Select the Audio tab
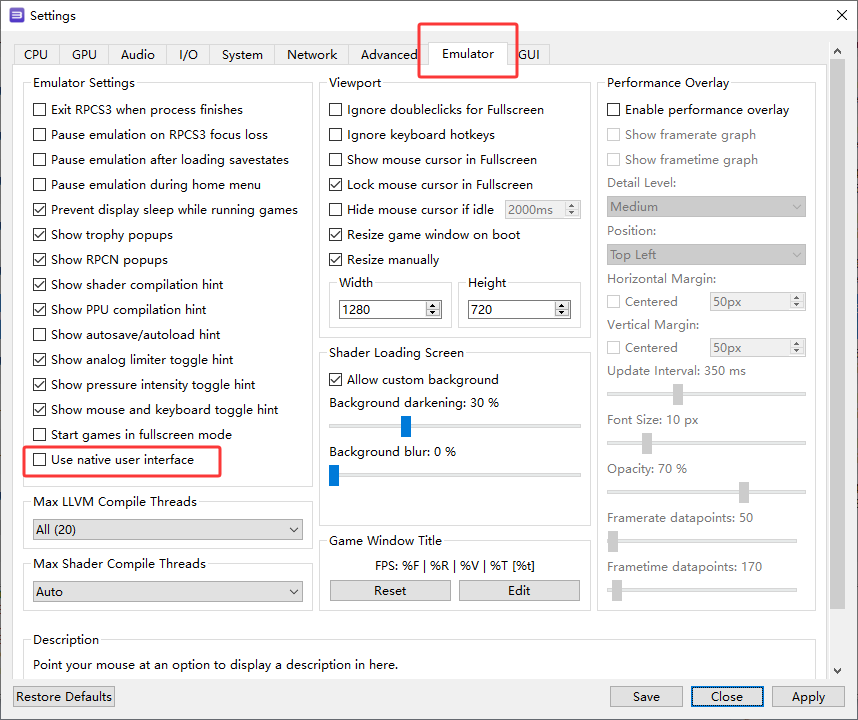 [x=137, y=55]
